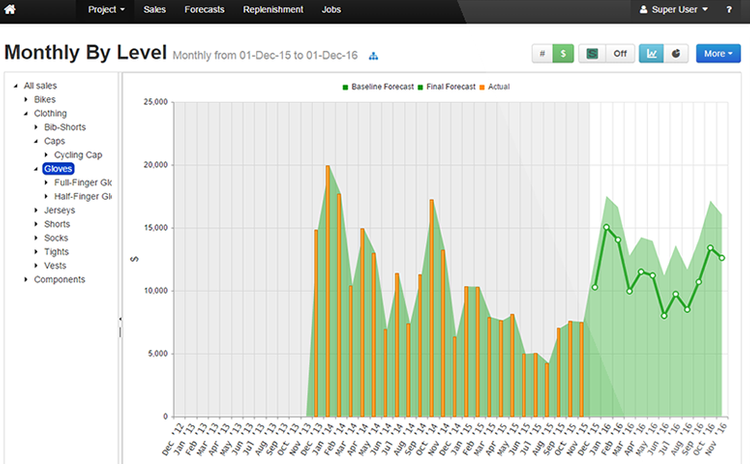Image resolution: width=750 pixels, height=464 pixels.
Task: Expand the Bikes tree node arrow
Action: click(x=26, y=100)
